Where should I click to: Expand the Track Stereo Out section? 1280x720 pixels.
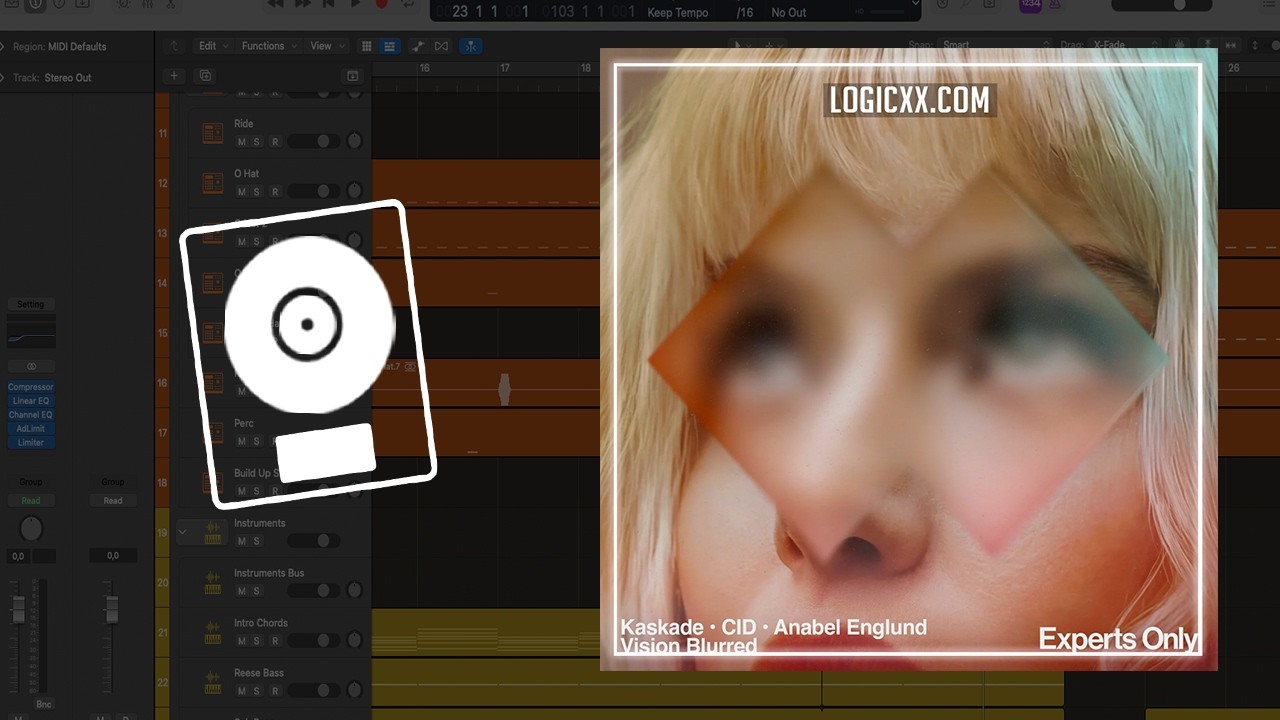(3, 77)
